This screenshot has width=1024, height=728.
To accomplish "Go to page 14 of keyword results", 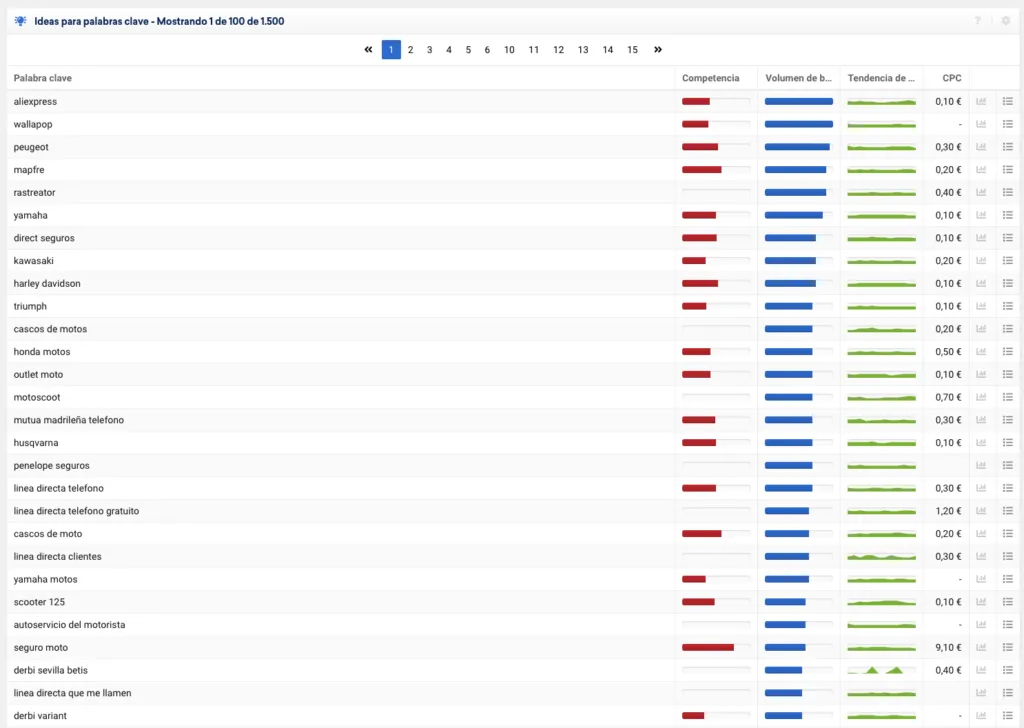I will (x=608, y=50).
